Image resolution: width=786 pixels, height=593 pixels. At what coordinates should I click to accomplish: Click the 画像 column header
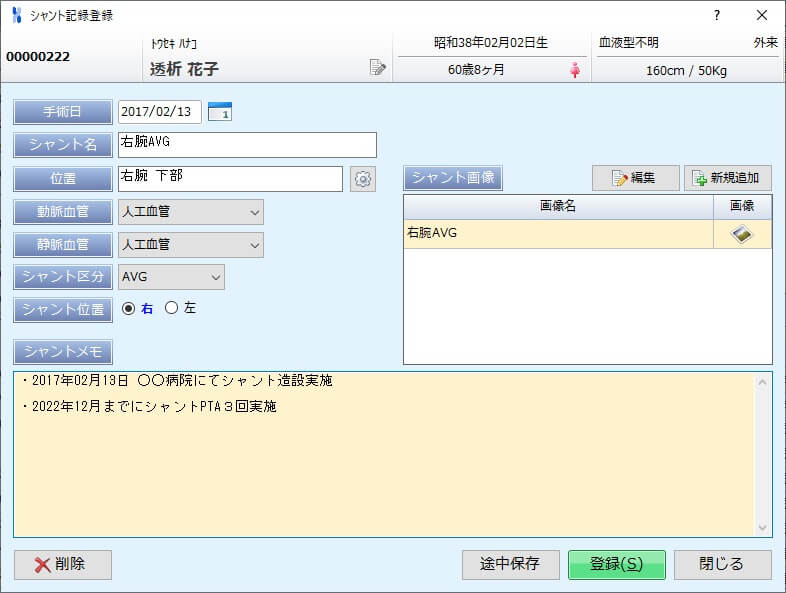click(742, 207)
